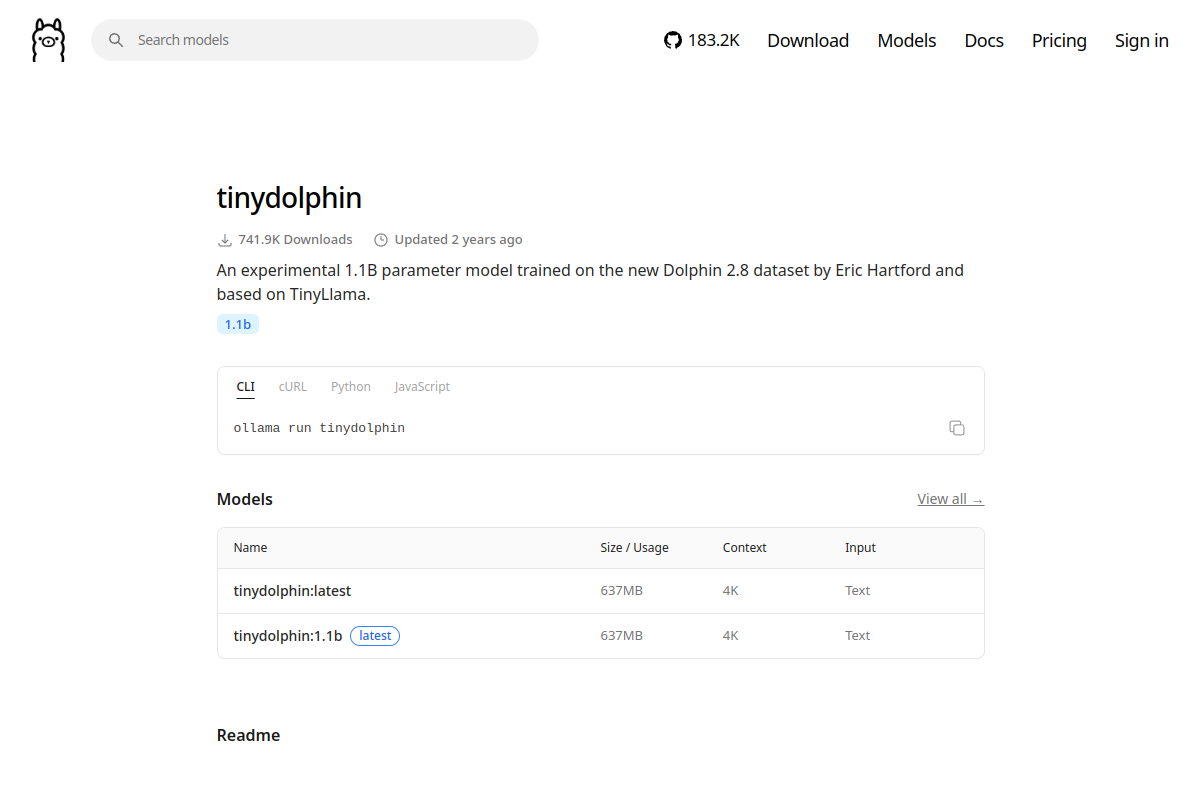This screenshot has width=1200, height=800.
Task: Click the Readme heading
Action: tap(248, 735)
